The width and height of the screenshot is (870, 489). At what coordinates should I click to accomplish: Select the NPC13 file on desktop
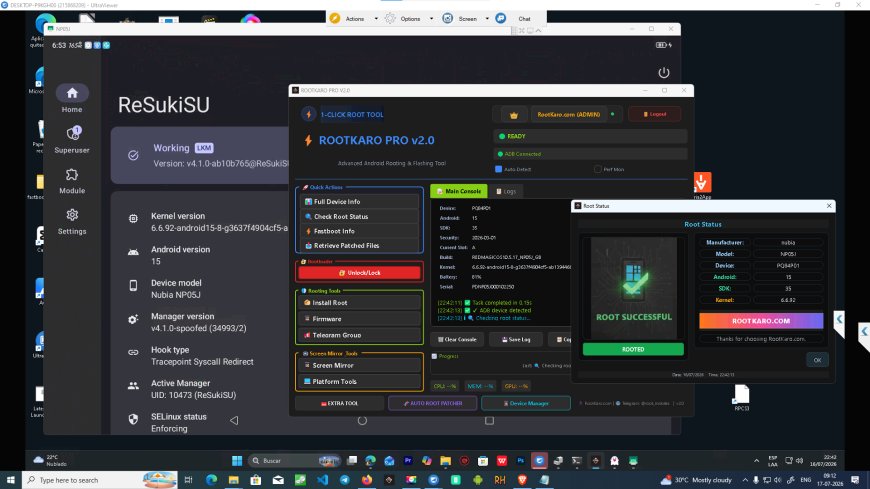pos(742,397)
